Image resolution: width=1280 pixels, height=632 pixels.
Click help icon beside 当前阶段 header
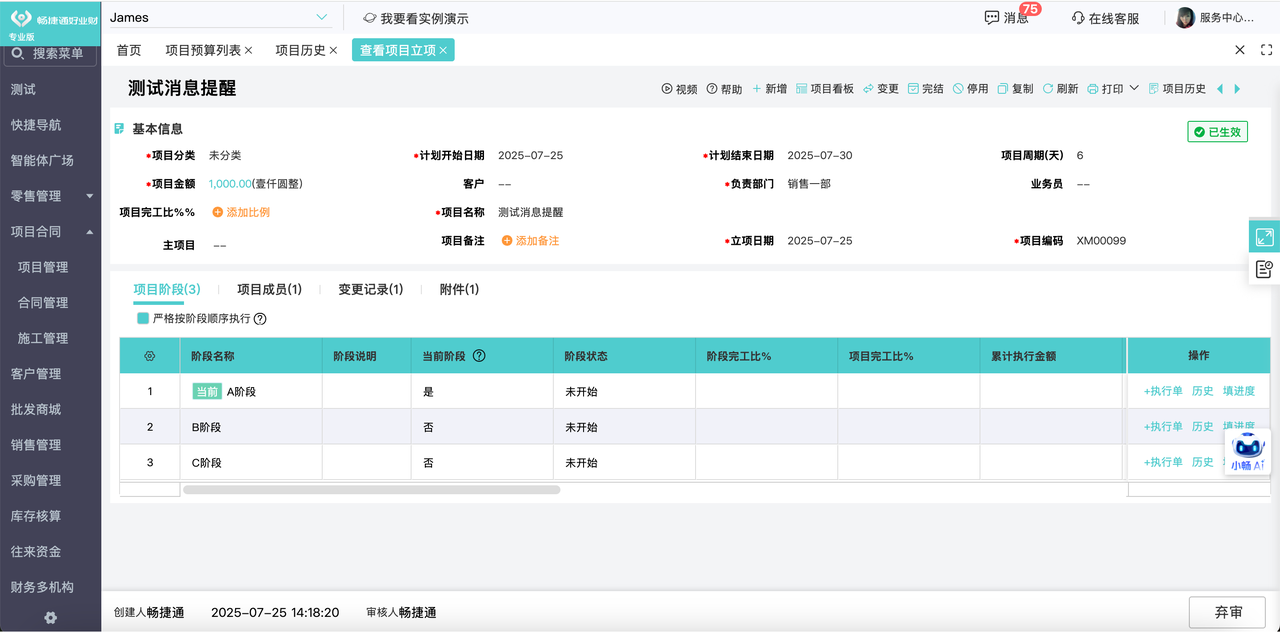(x=479, y=355)
